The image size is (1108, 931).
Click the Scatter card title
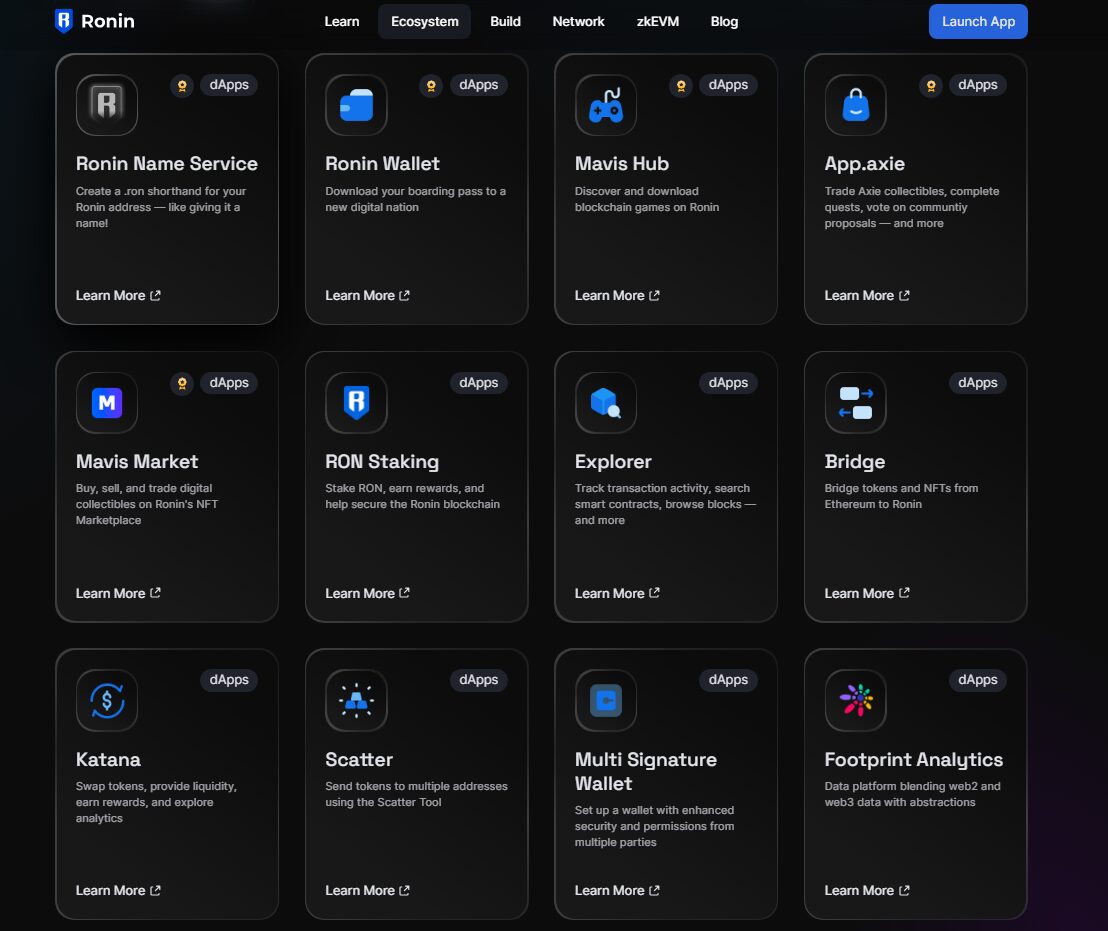coord(359,759)
